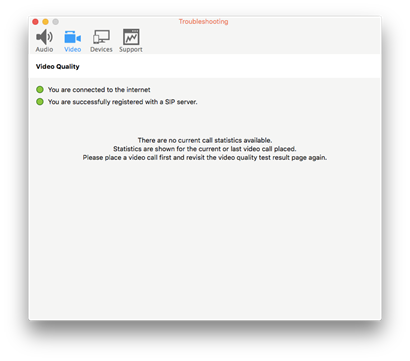Click the green SIP registration status indicator

click(x=40, y=102)
